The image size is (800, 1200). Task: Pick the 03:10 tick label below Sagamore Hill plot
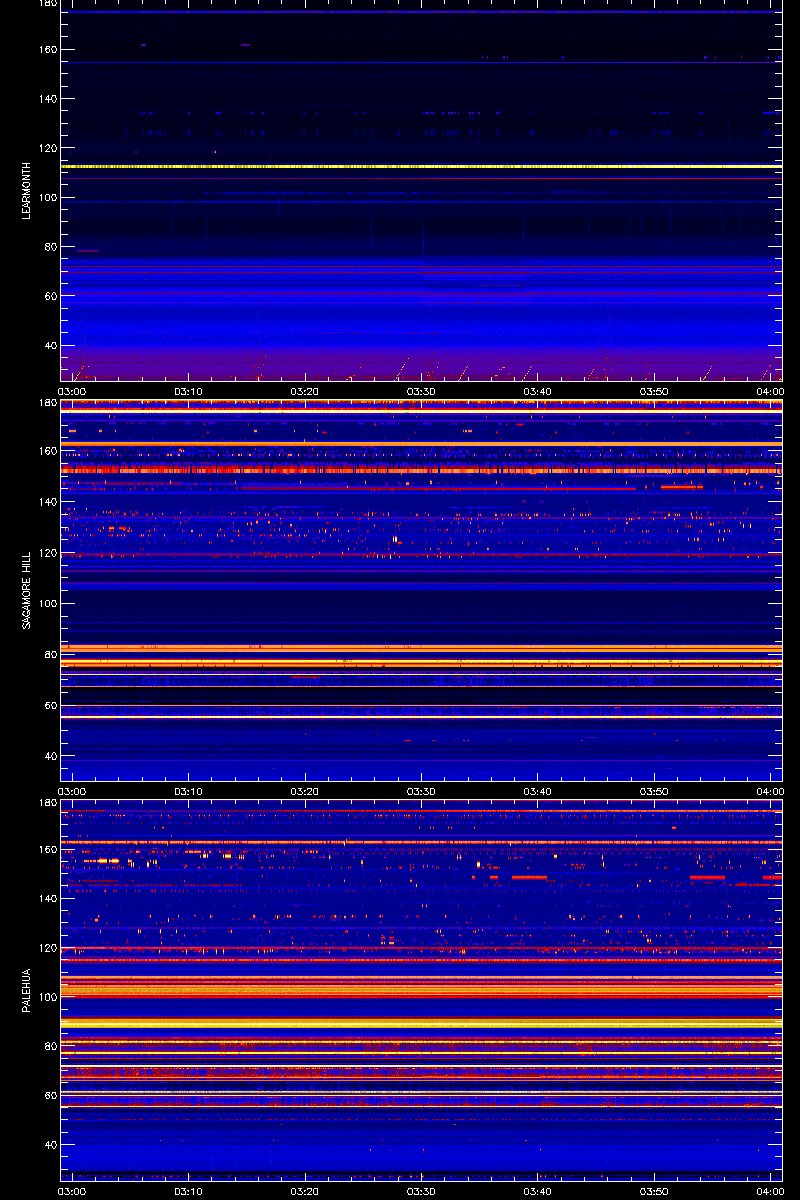click(189, 791)
